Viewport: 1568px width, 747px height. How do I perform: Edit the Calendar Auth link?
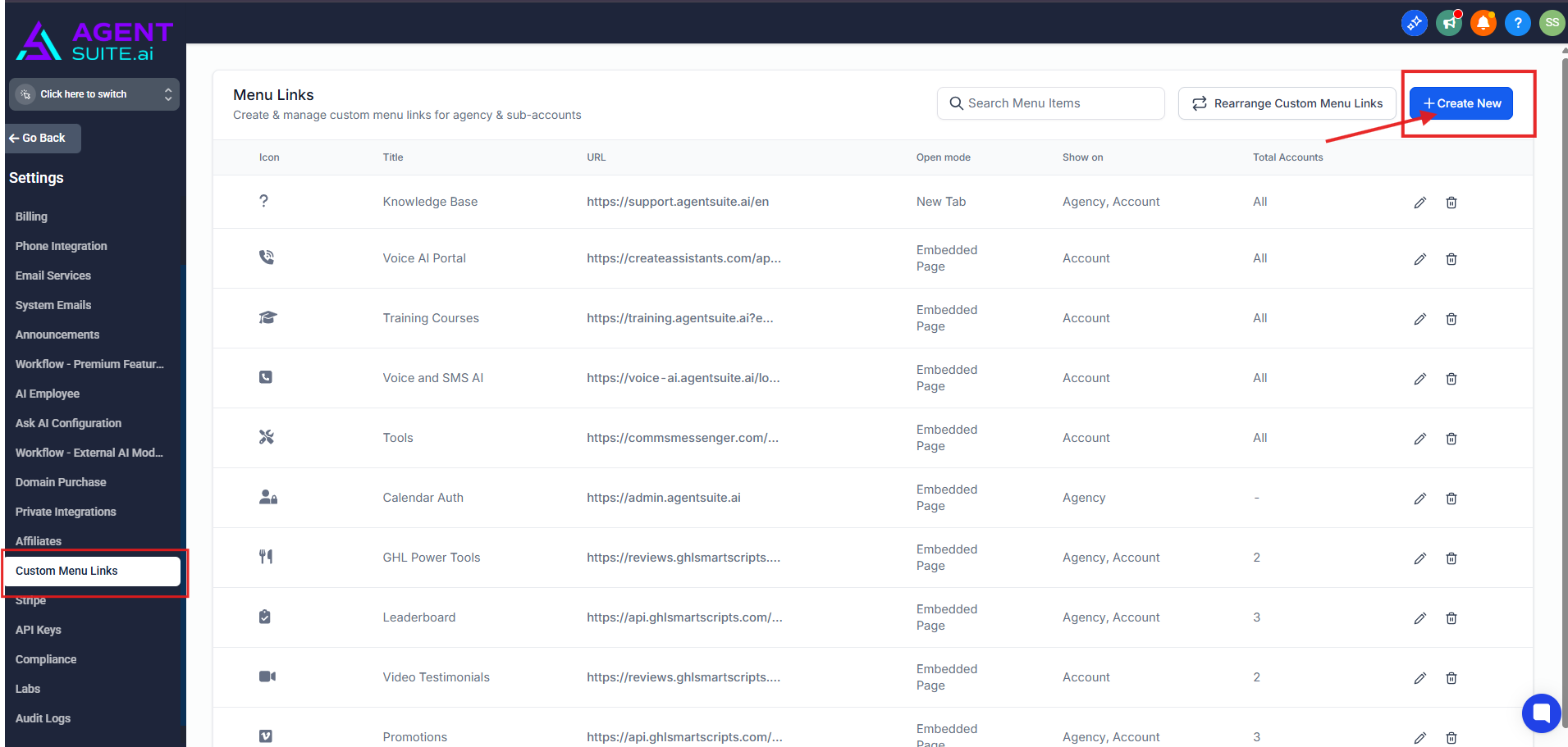pos(1420,499)
